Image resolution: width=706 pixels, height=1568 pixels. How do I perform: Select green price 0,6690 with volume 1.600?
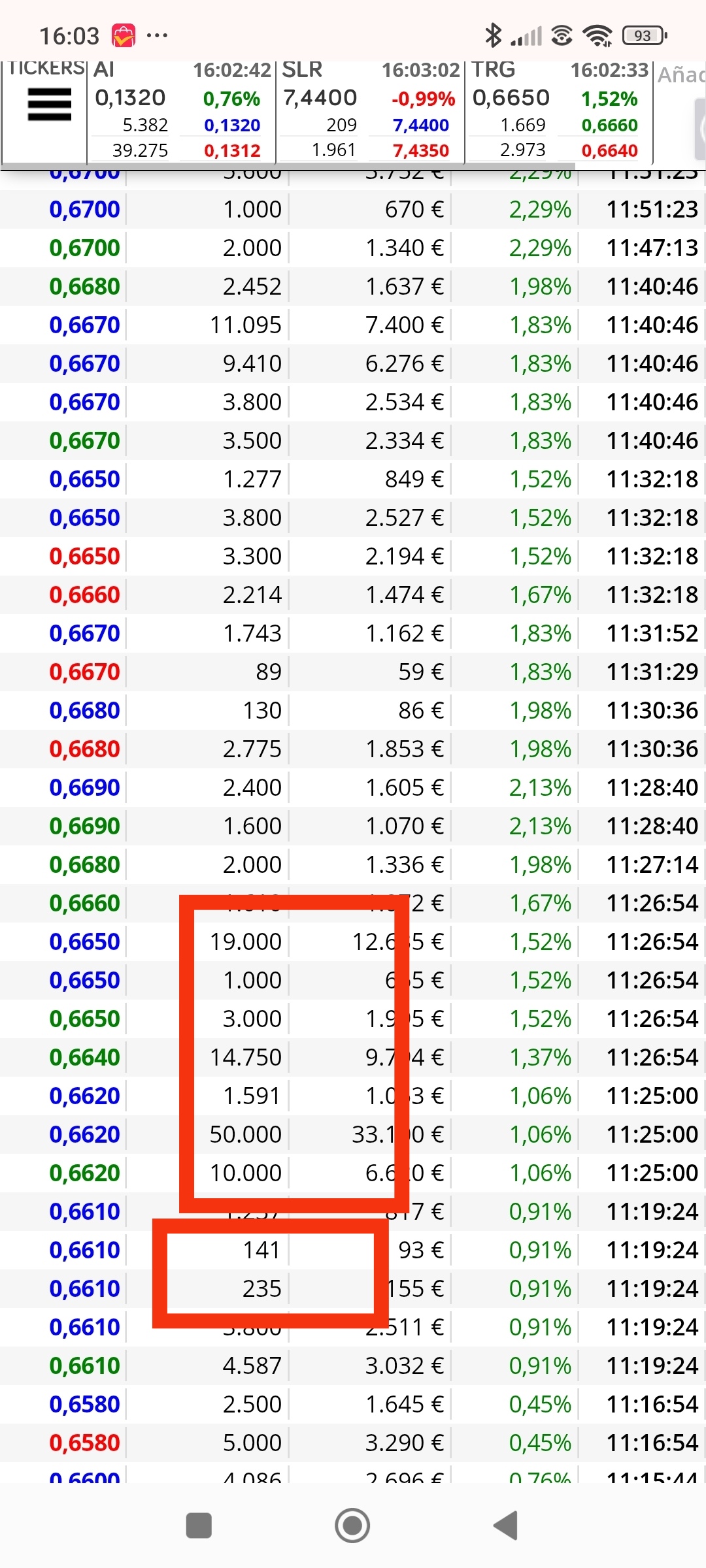point(85,826)
